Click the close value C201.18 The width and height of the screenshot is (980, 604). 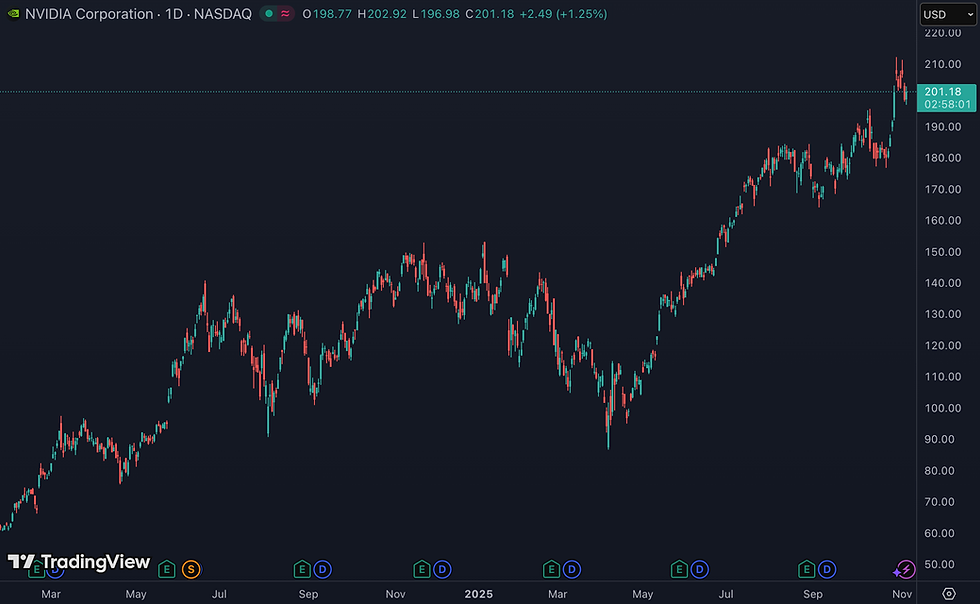(x=489, y=14)
